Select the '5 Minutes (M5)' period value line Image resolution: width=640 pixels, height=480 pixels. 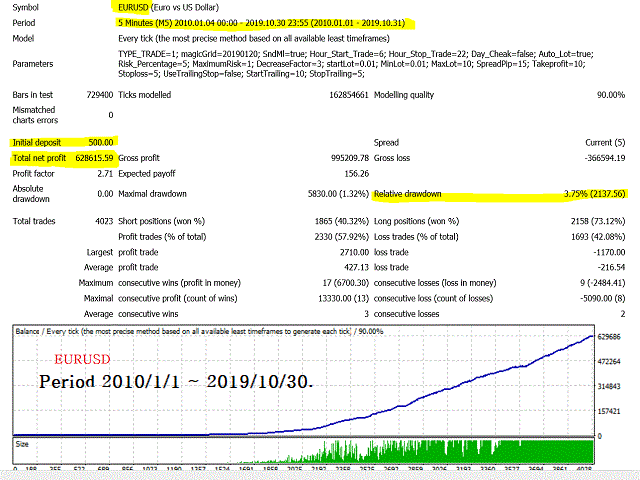click(x=262, y=23)
